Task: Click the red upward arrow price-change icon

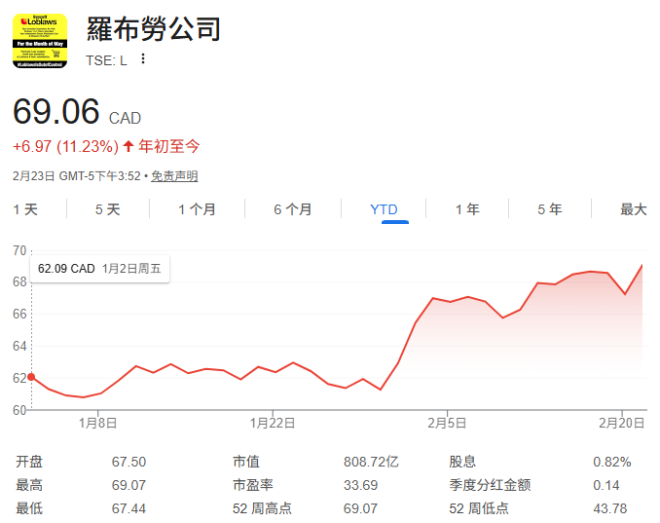Action: tap(128, 146)
